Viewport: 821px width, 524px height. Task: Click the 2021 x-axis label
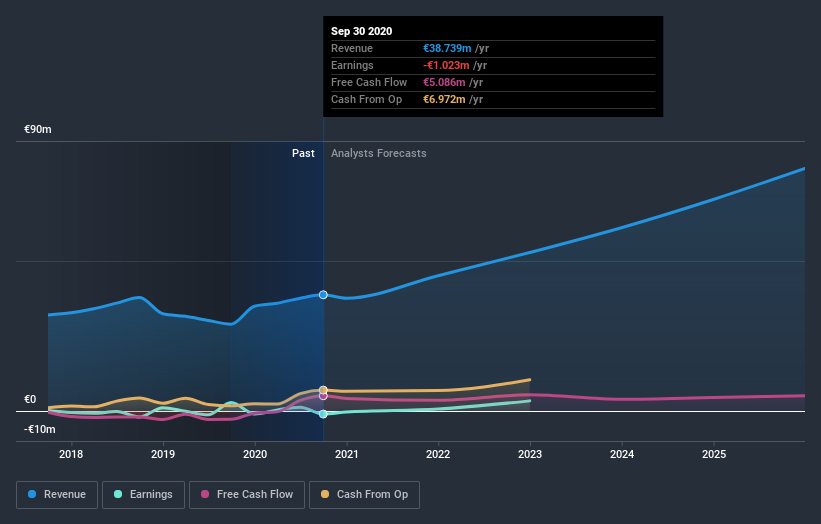click(x=347, y=454)
